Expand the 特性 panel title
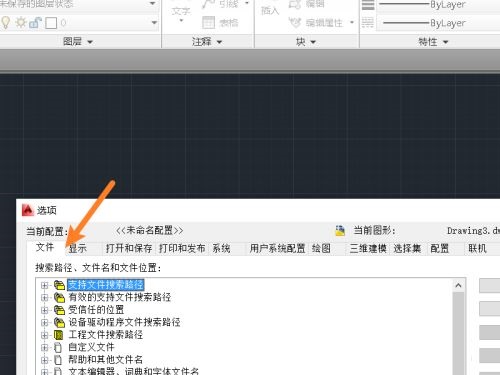Viewport: 500px width, 375px height. [x=433, y=42]
